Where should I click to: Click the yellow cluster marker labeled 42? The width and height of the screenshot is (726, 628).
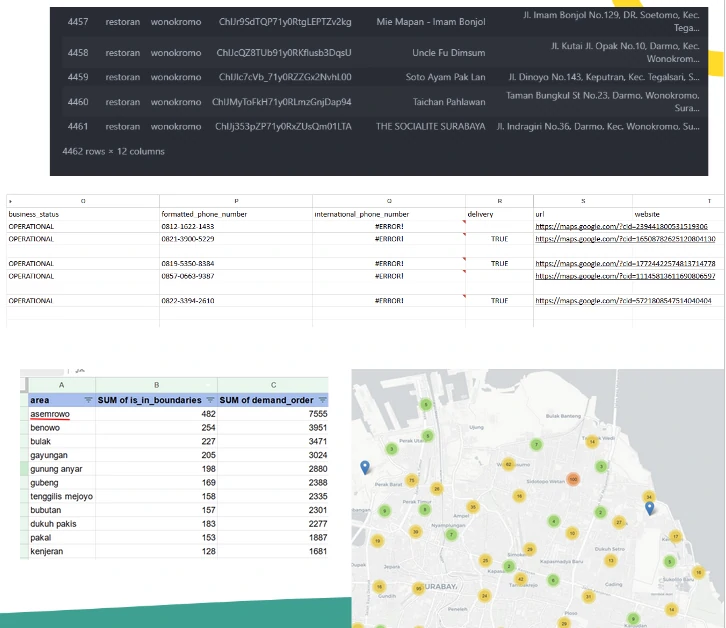pyautogui.click(x=519, y=579)
